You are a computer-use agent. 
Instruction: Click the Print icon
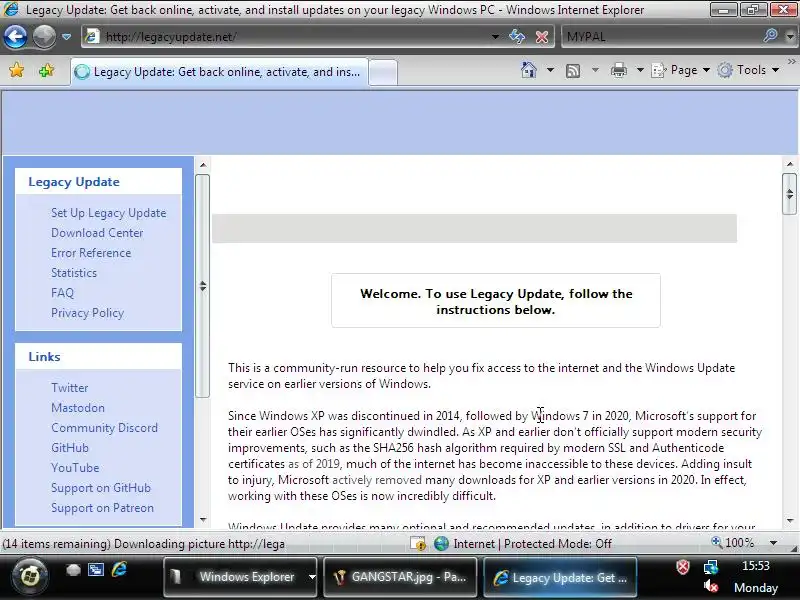pos(618,70)
